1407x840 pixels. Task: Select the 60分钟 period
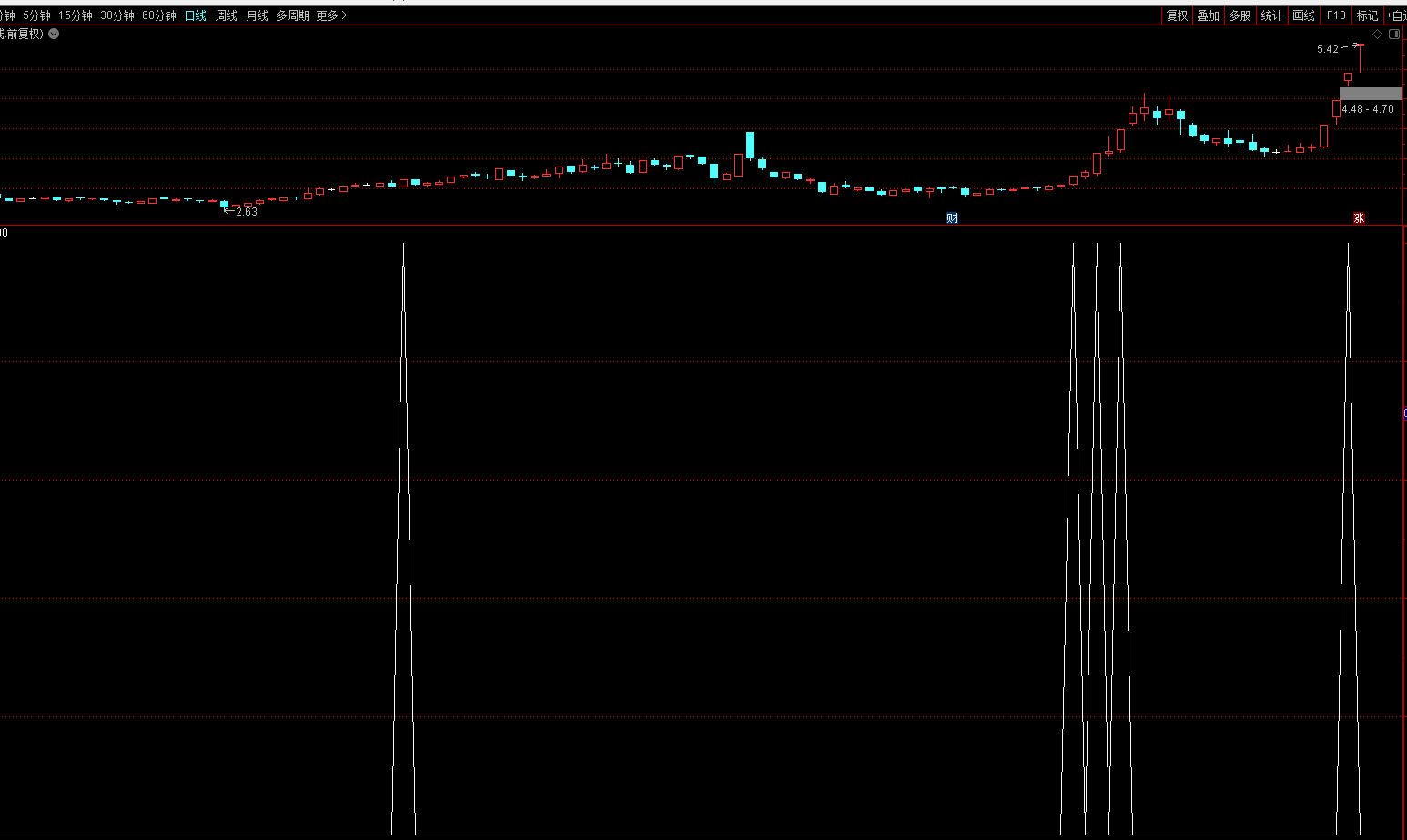(159, 15)
